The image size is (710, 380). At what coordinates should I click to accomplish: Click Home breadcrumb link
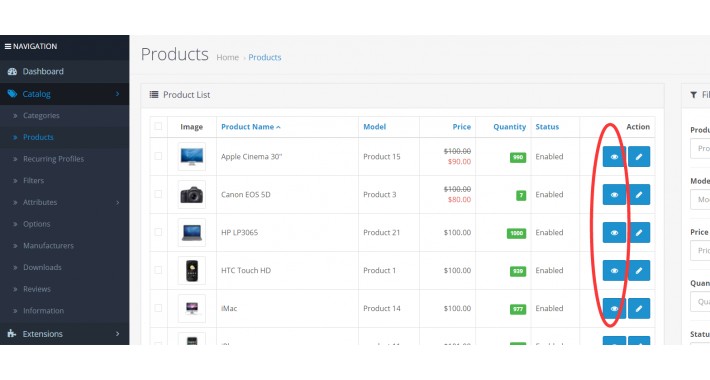227,58
